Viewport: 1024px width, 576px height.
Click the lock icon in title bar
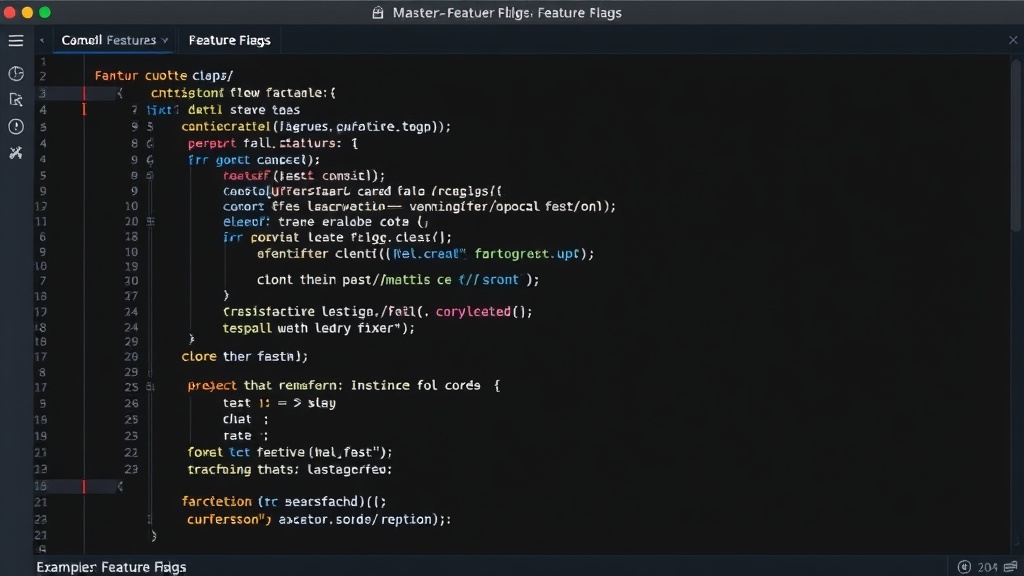point(377,12)
